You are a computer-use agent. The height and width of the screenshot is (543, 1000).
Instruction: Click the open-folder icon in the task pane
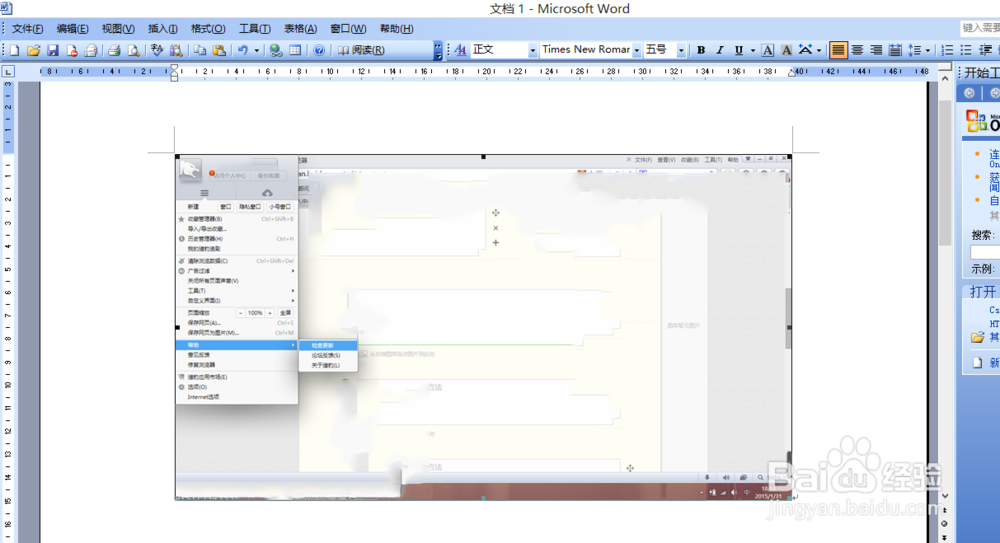click(x=977, y=337)
